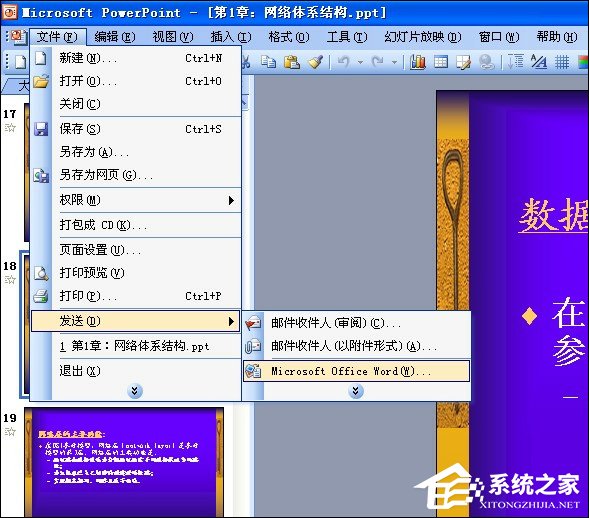Click the PowerPoint document icon by the menu bar
589x518 pixels.
18,37
